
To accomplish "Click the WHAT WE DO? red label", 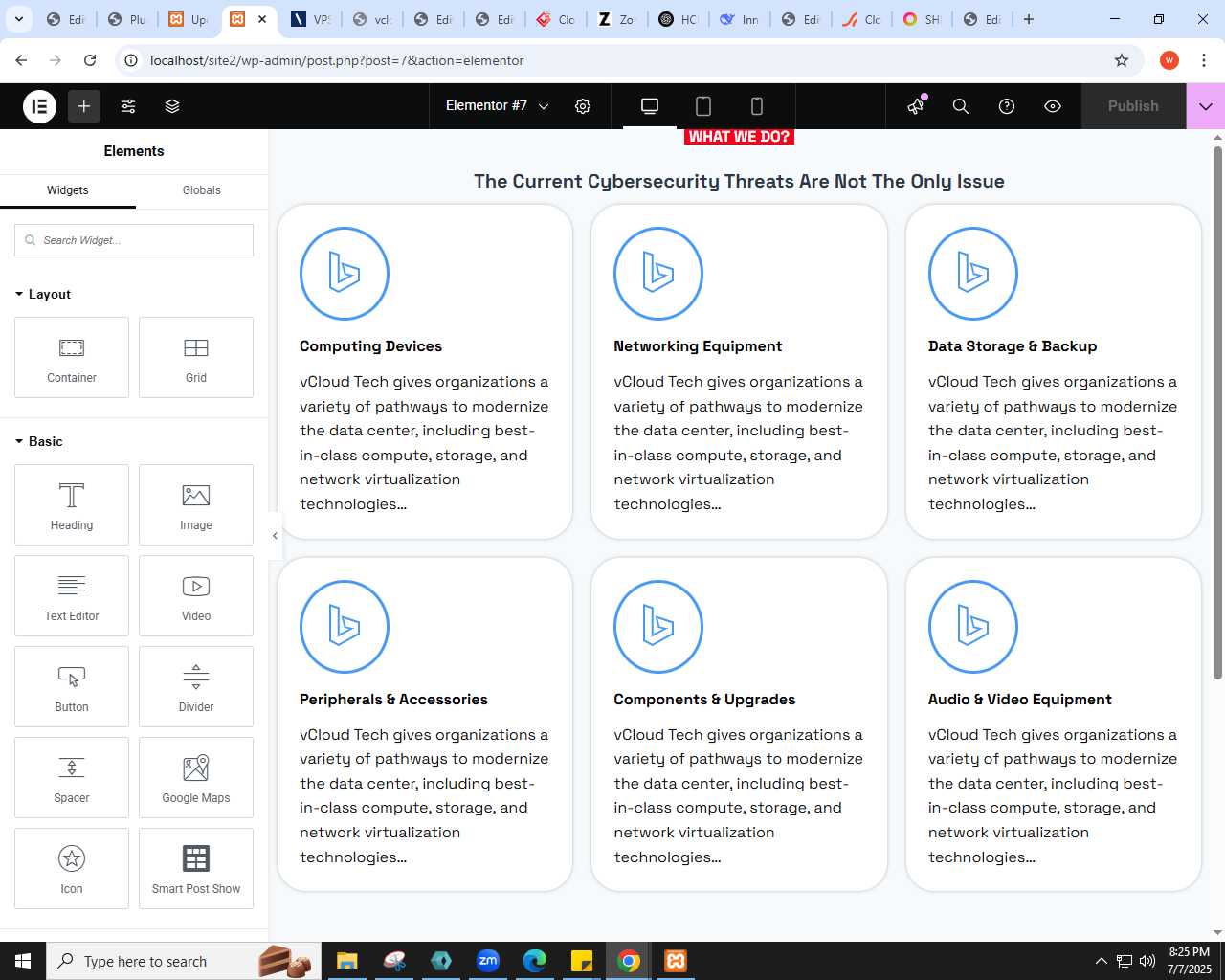I will [740, 137].
